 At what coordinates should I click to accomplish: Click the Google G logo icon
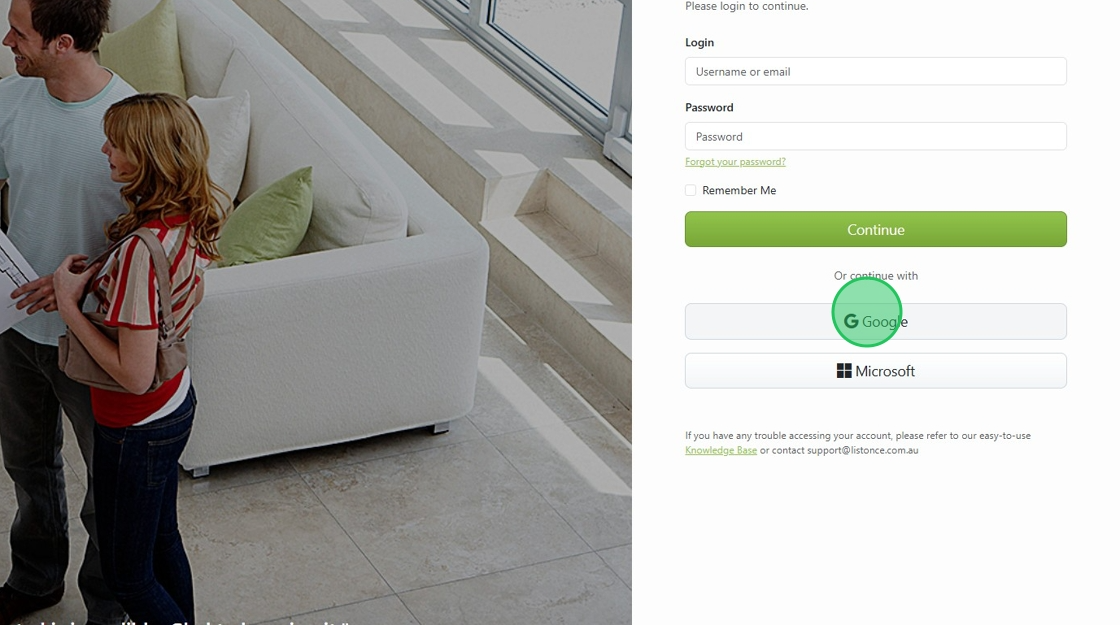coord(851,321)
